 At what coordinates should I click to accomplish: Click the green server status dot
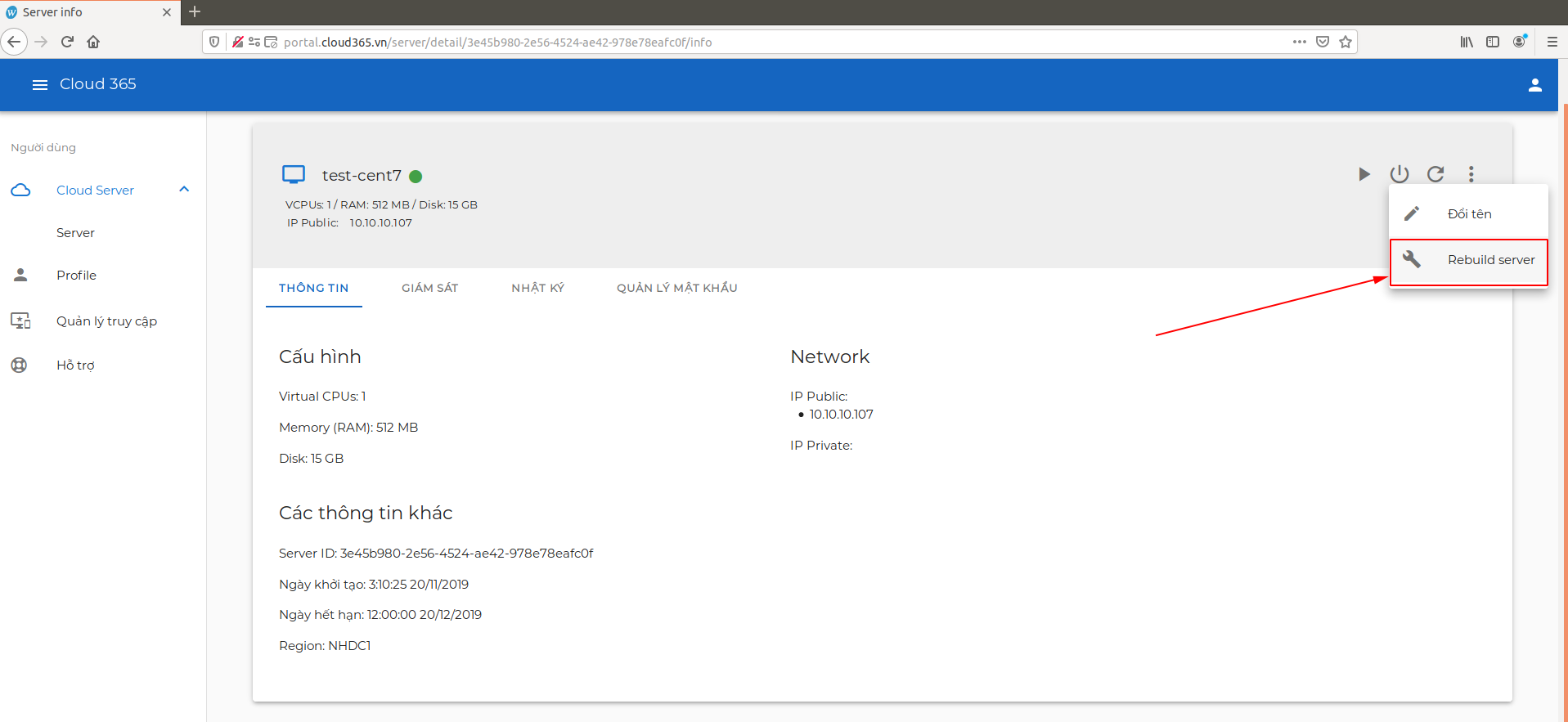(x=416, y=176)
